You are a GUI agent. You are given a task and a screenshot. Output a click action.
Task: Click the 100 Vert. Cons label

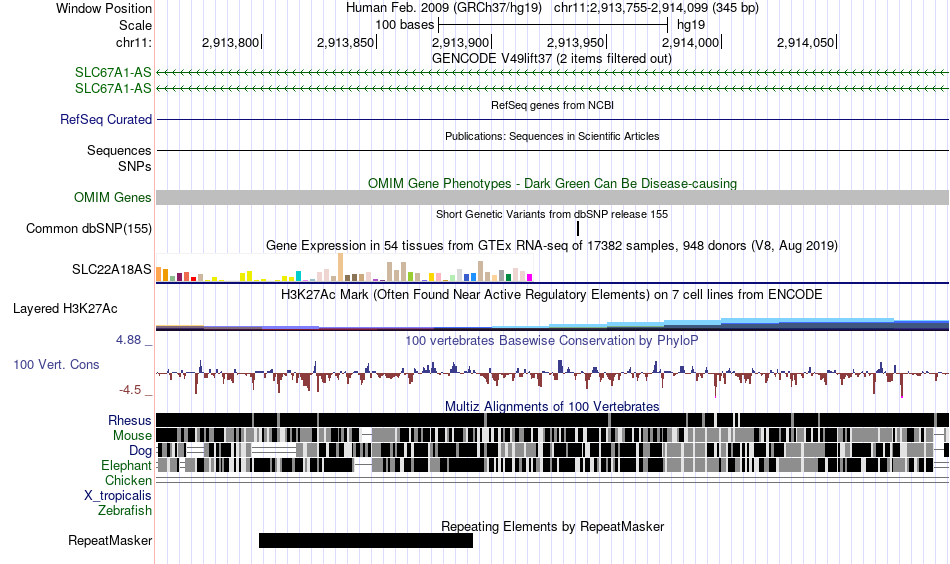click(56, 364)
